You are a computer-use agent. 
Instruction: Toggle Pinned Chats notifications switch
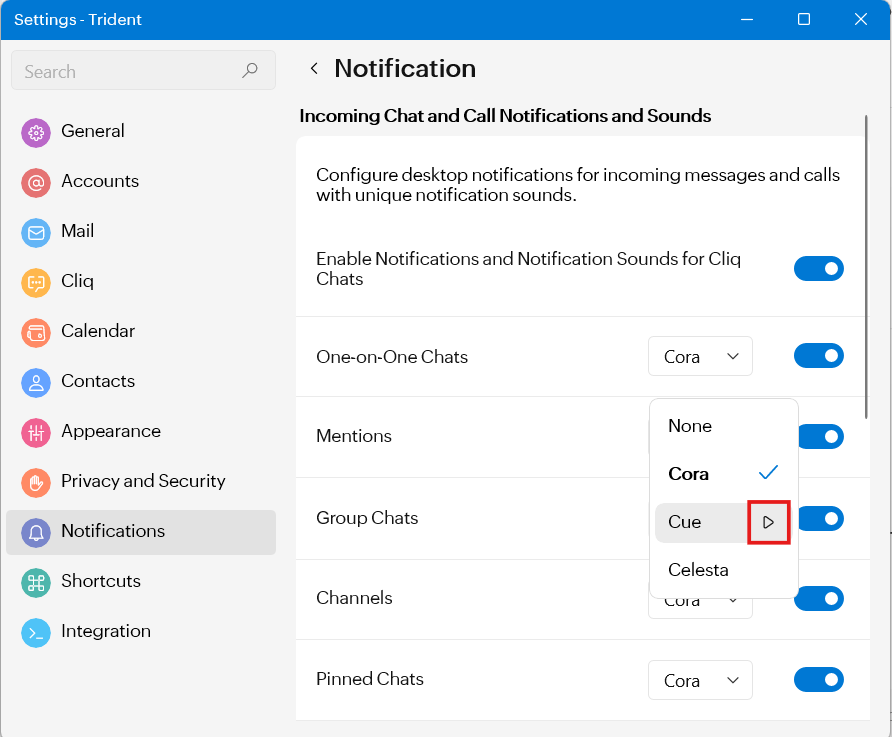pos(818,680)
